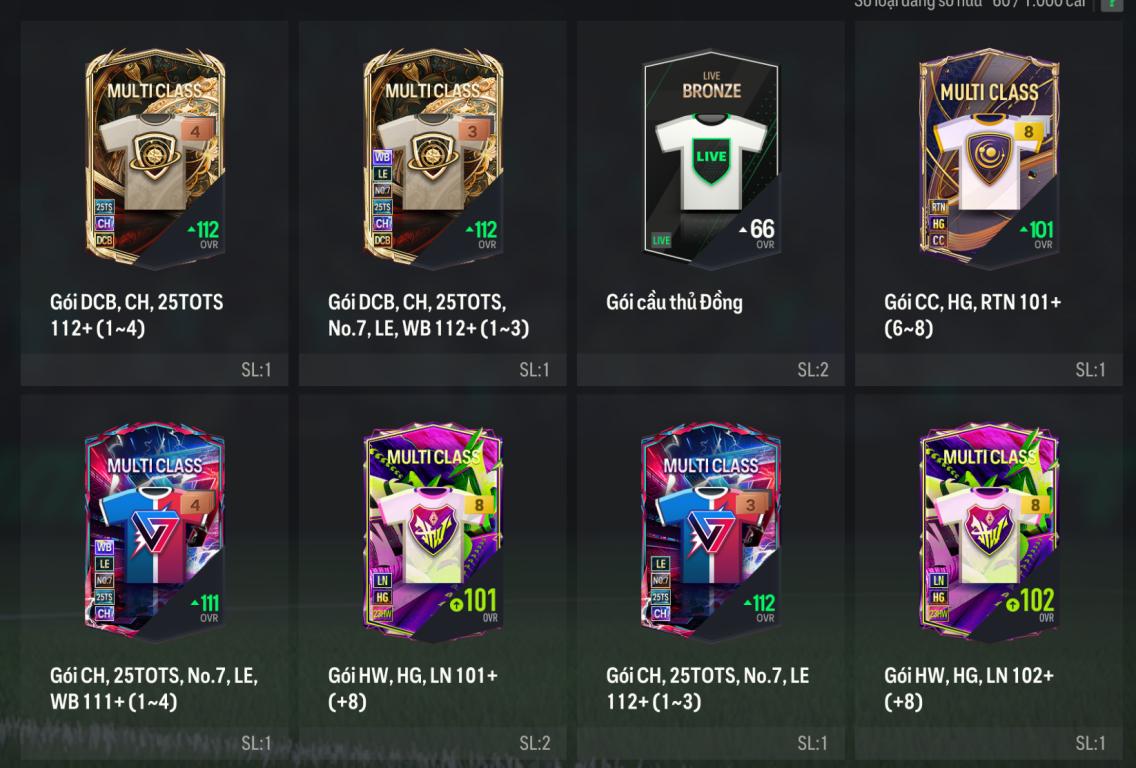This screenshot has width=1136, height=768.
Task: Click the WB badge on the 111 OVR pack
Action: 104,546
